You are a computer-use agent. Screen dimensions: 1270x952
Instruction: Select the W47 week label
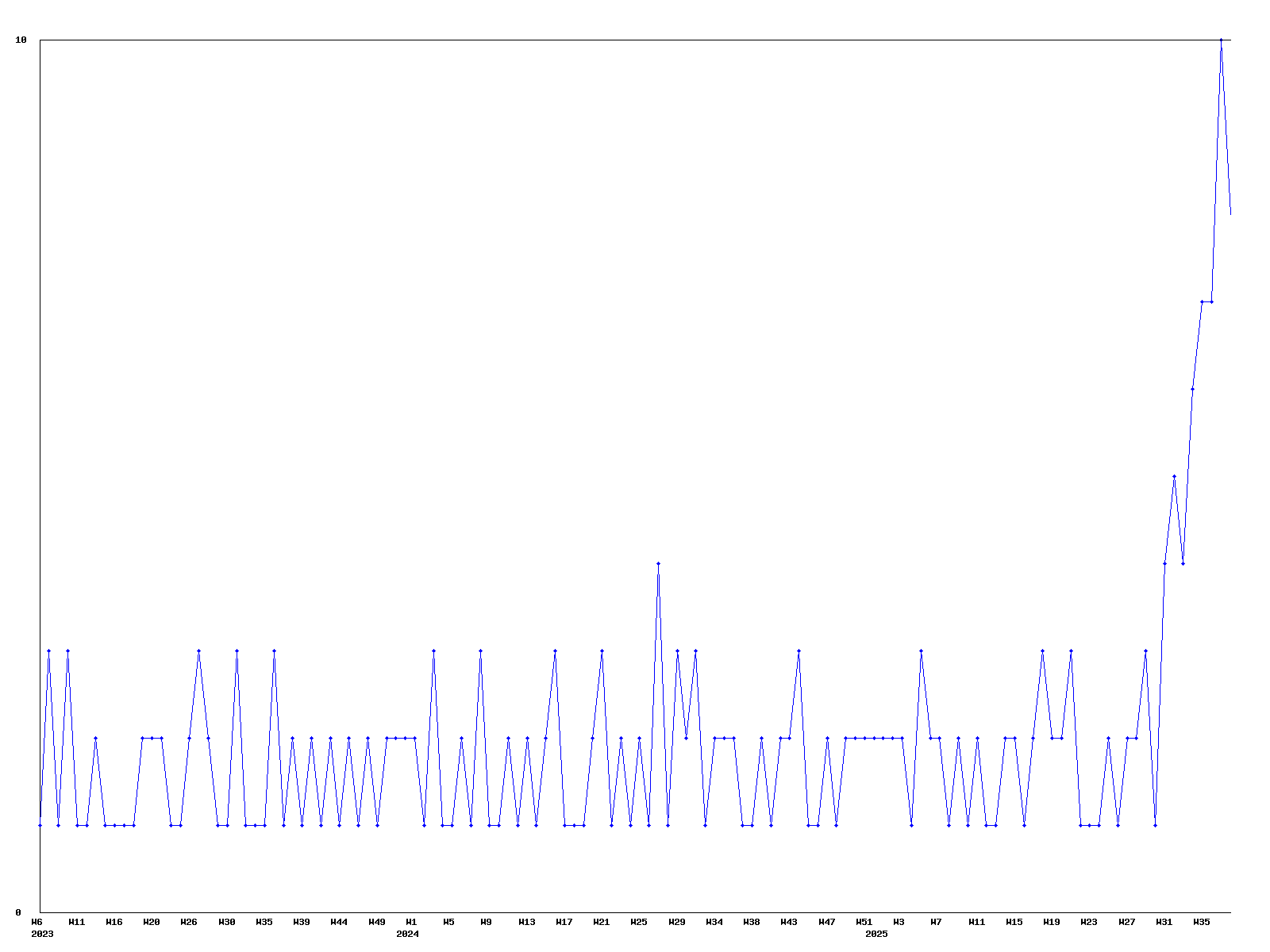click(827, 922)
